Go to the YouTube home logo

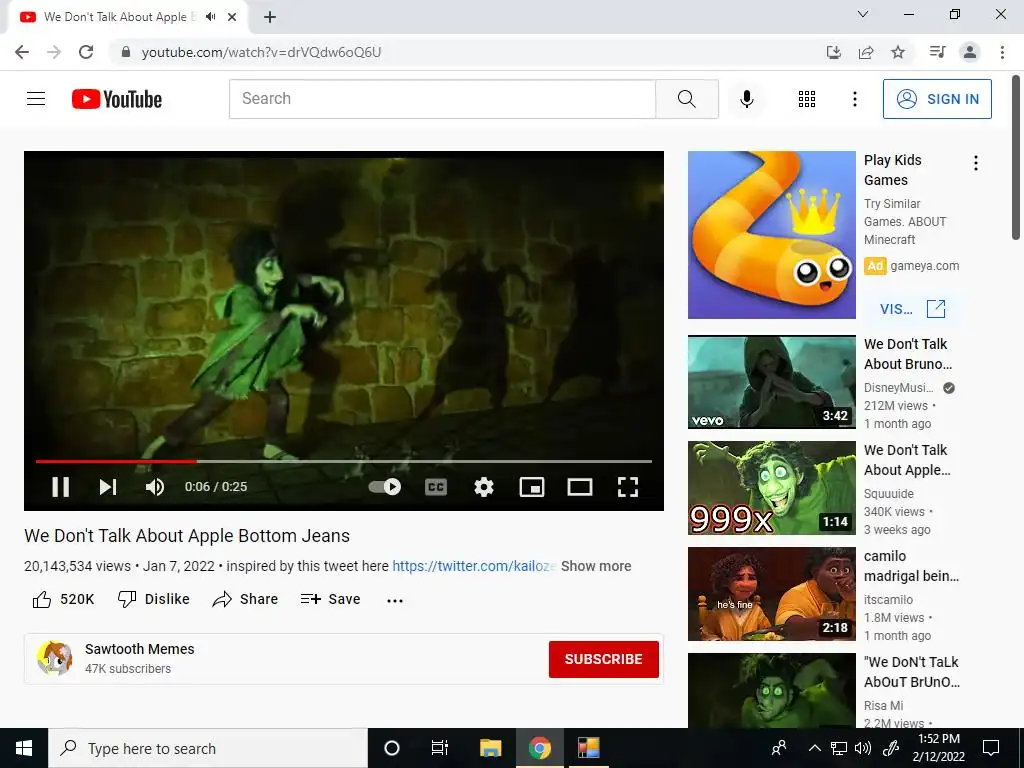[x=117, y=99]
